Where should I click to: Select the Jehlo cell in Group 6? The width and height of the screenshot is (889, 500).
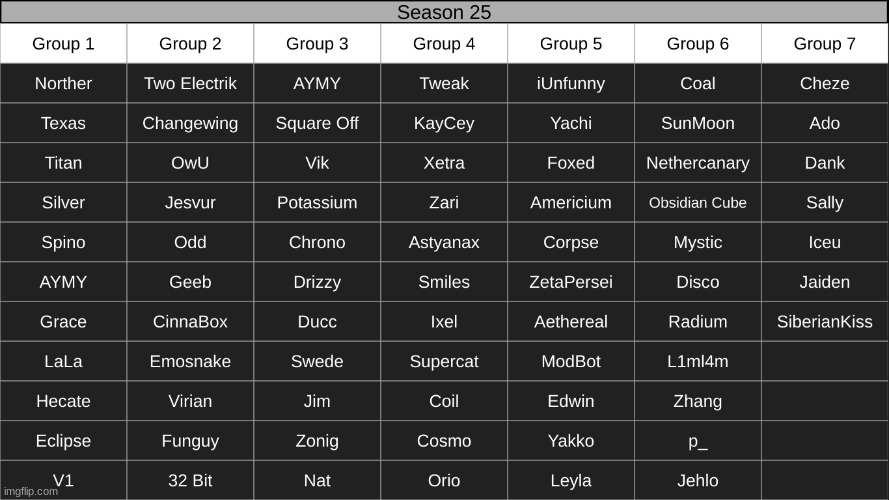698,480
